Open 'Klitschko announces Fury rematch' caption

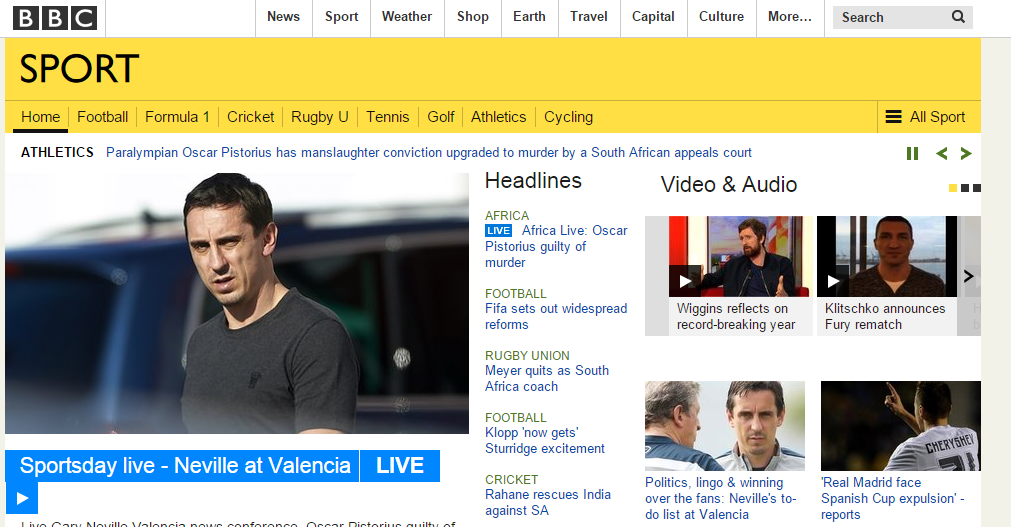pos(885,317)
